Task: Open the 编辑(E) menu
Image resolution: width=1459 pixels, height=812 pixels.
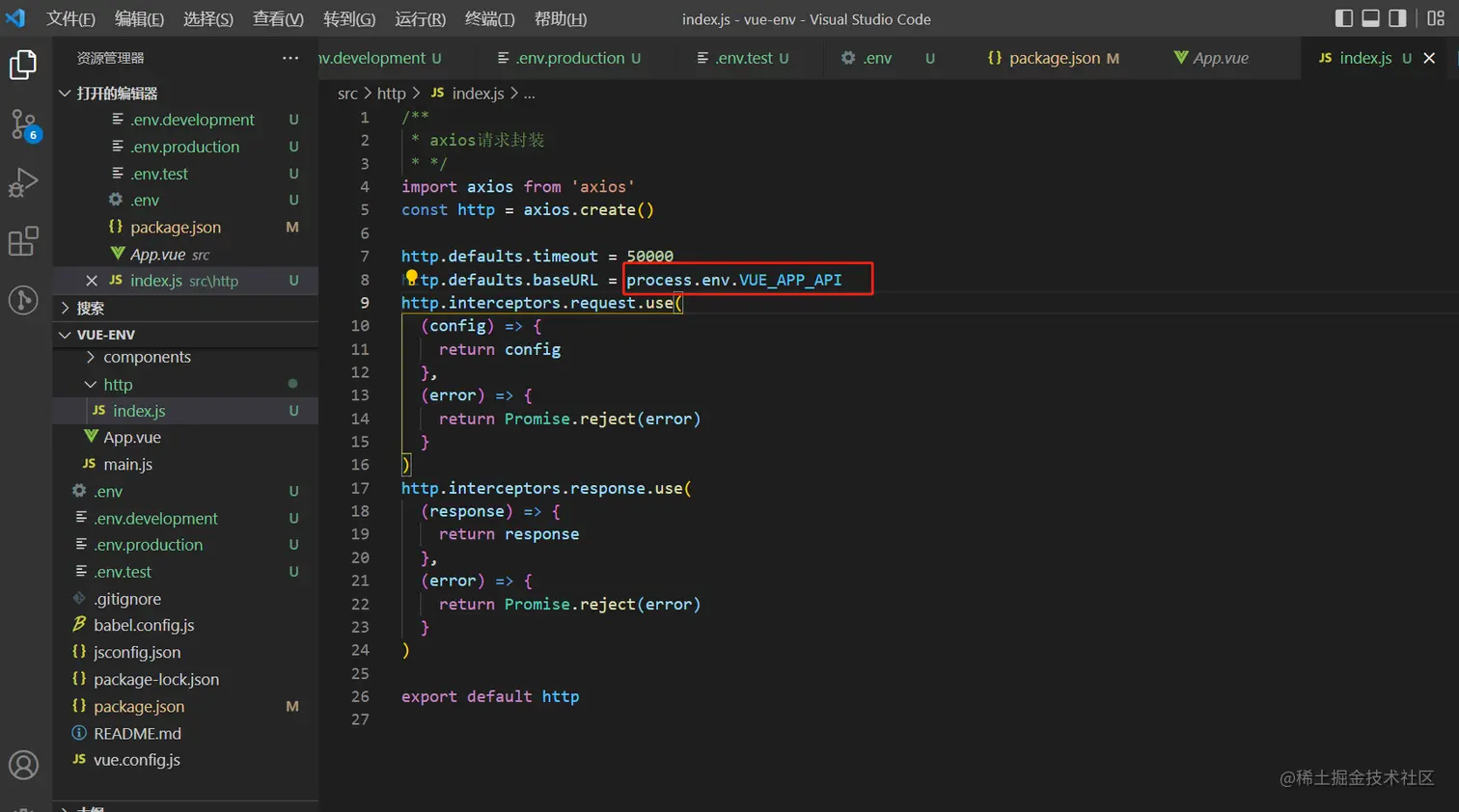Action: pyautogui.click(x=140, y=18)
